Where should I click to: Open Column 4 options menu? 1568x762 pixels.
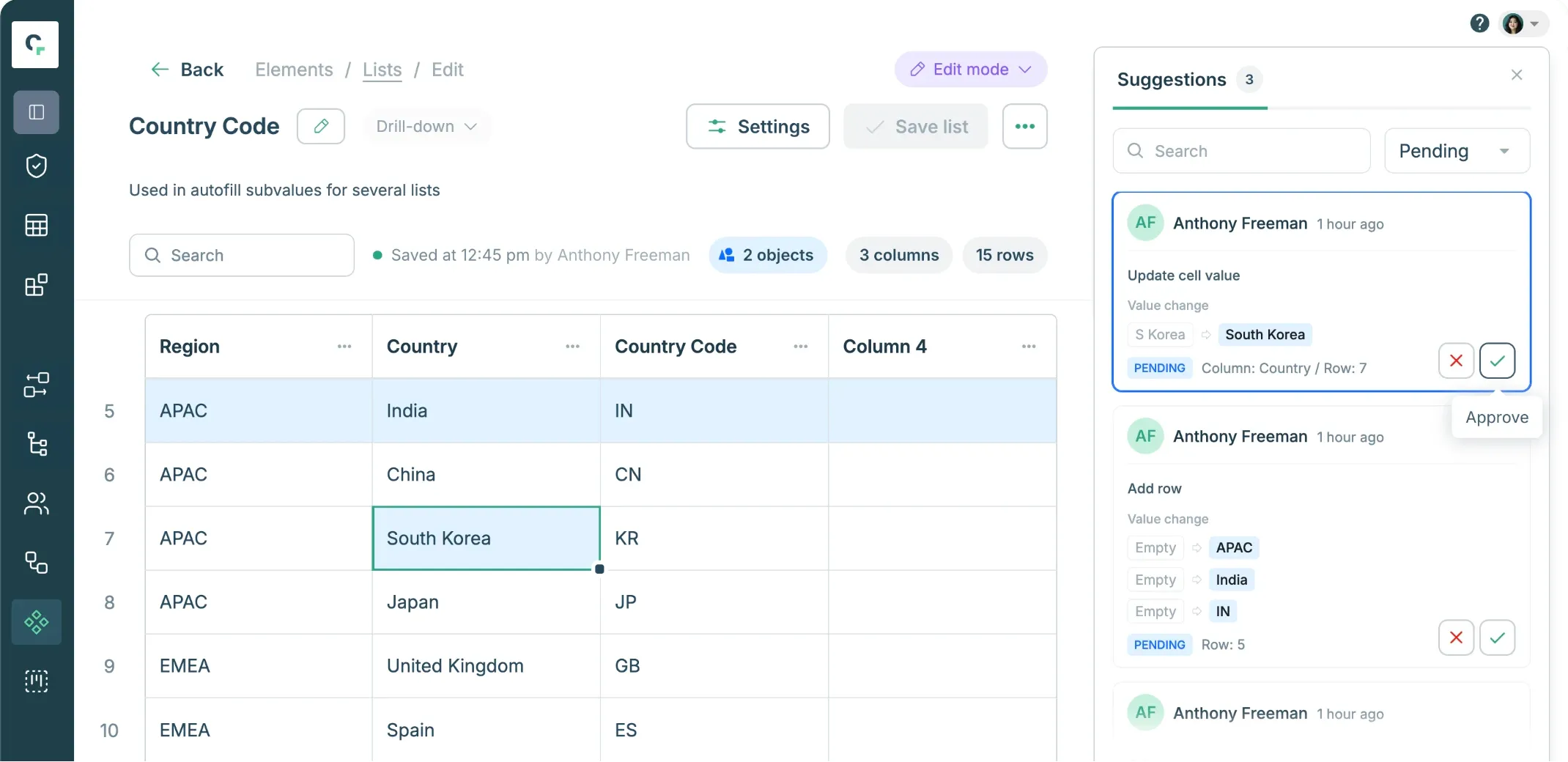(1029, 347)
